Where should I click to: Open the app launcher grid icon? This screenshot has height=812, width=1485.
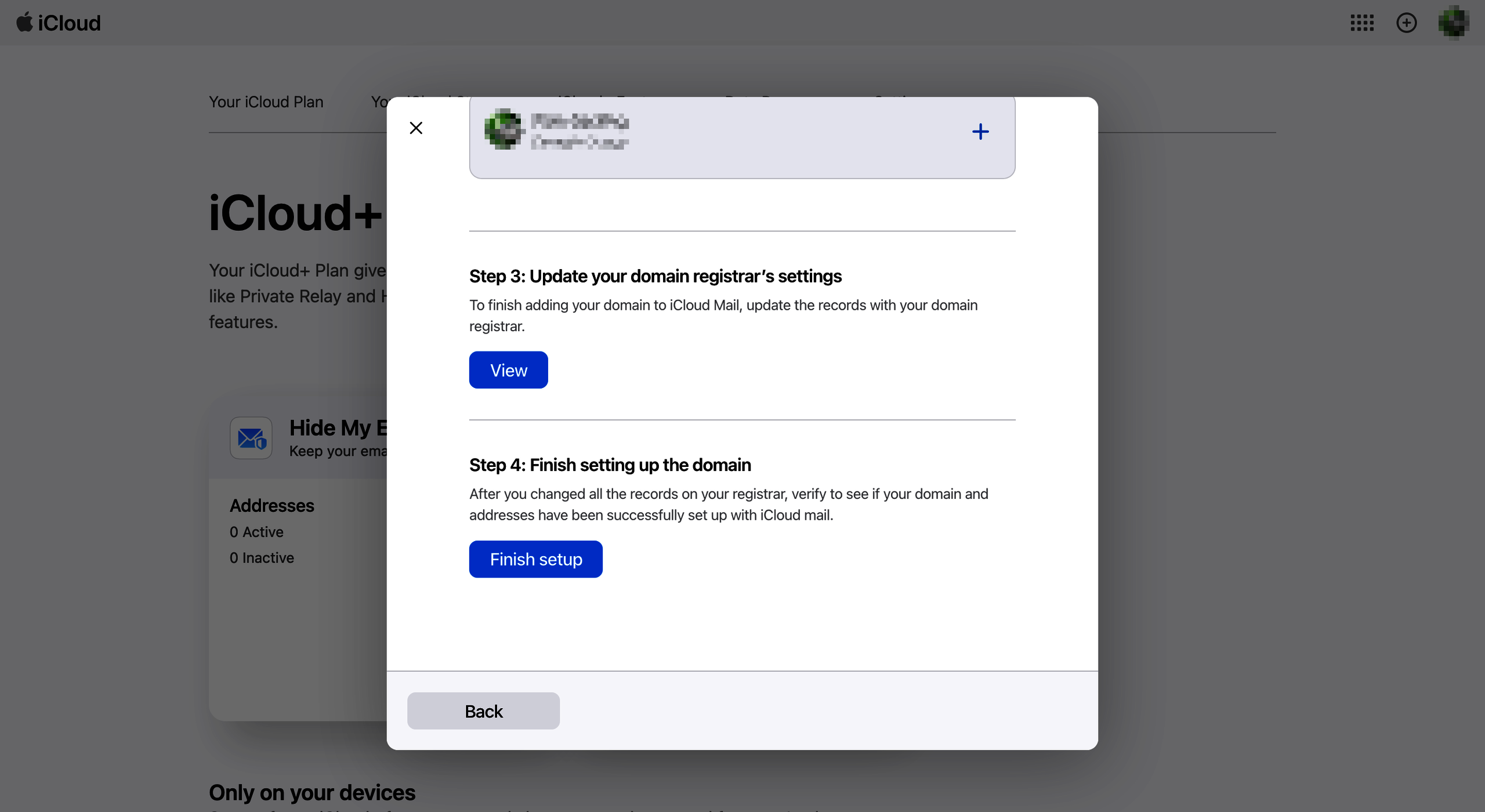[x=1362, y=23]
